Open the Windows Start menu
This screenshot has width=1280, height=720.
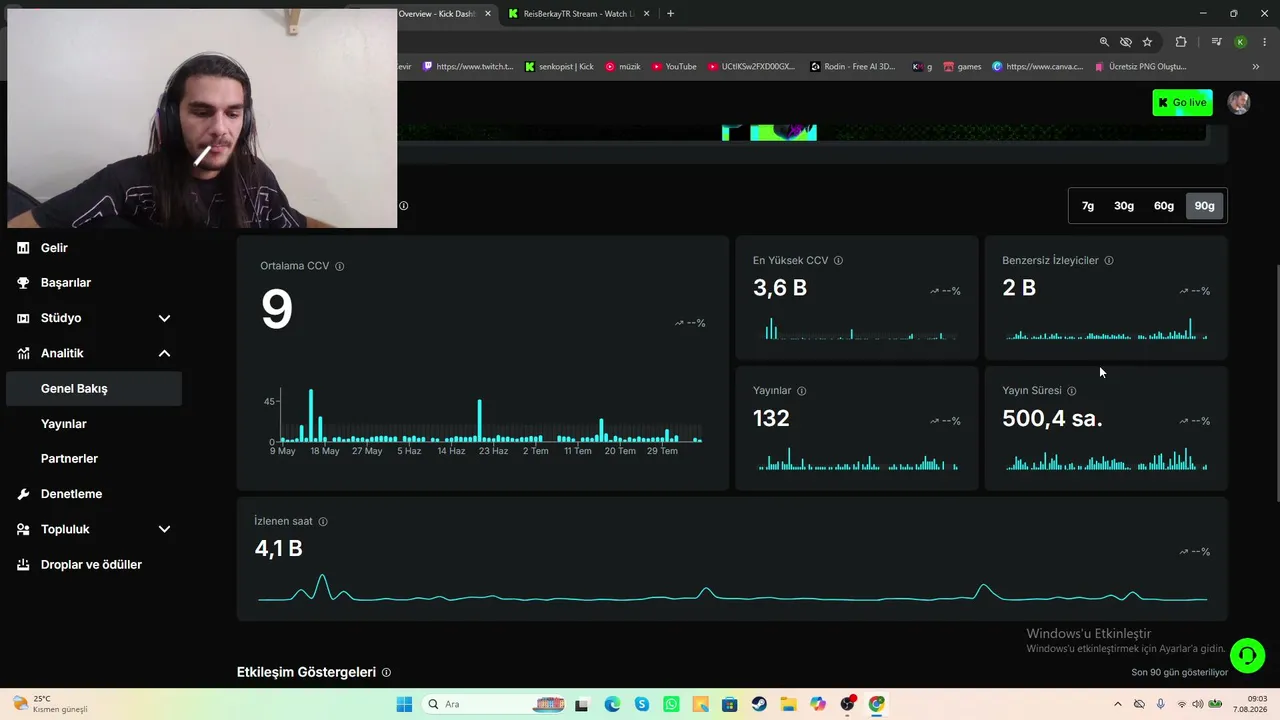click(404, 704)
